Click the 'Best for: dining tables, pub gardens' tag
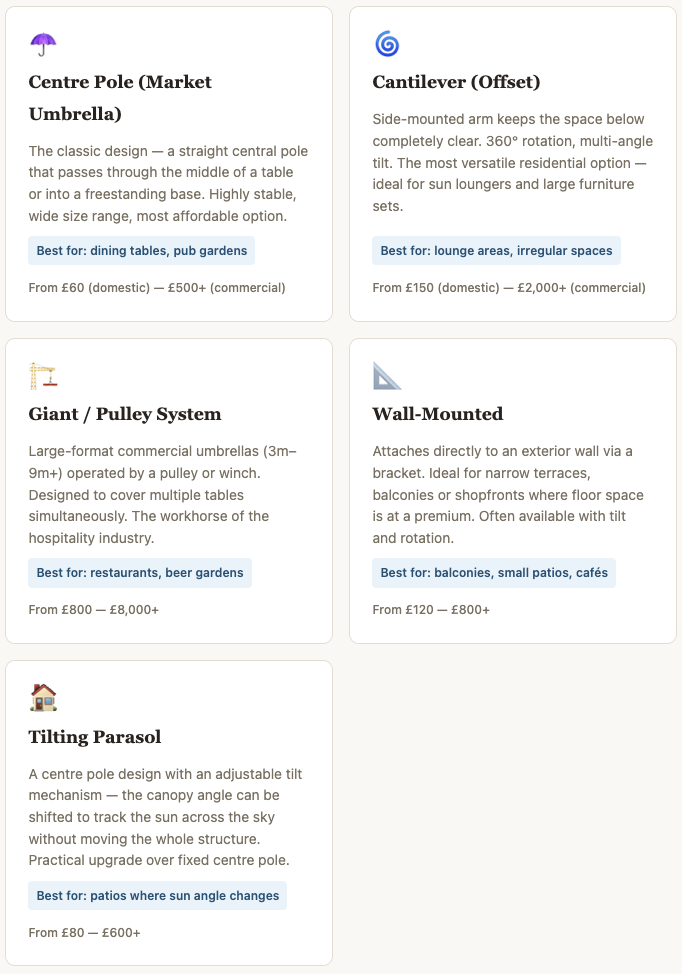This screenshot has width=682, height=974. coord(142,251)
